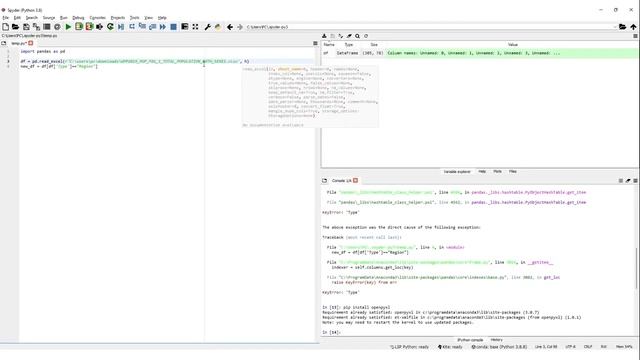This screenshot has width=640, height=360.
Task: Click the conda base environment status
Action: pos(499,347)
